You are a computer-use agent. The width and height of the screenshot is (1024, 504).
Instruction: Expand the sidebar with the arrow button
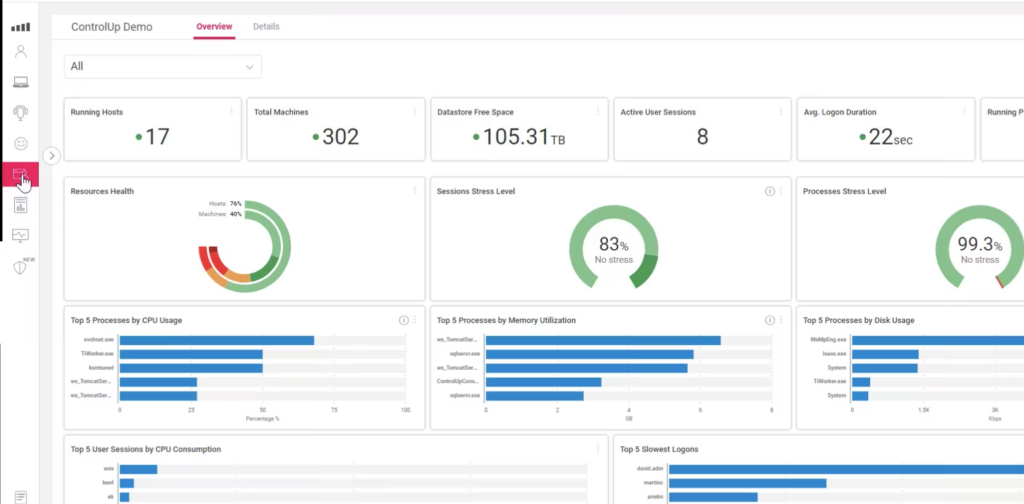point(52,156)
